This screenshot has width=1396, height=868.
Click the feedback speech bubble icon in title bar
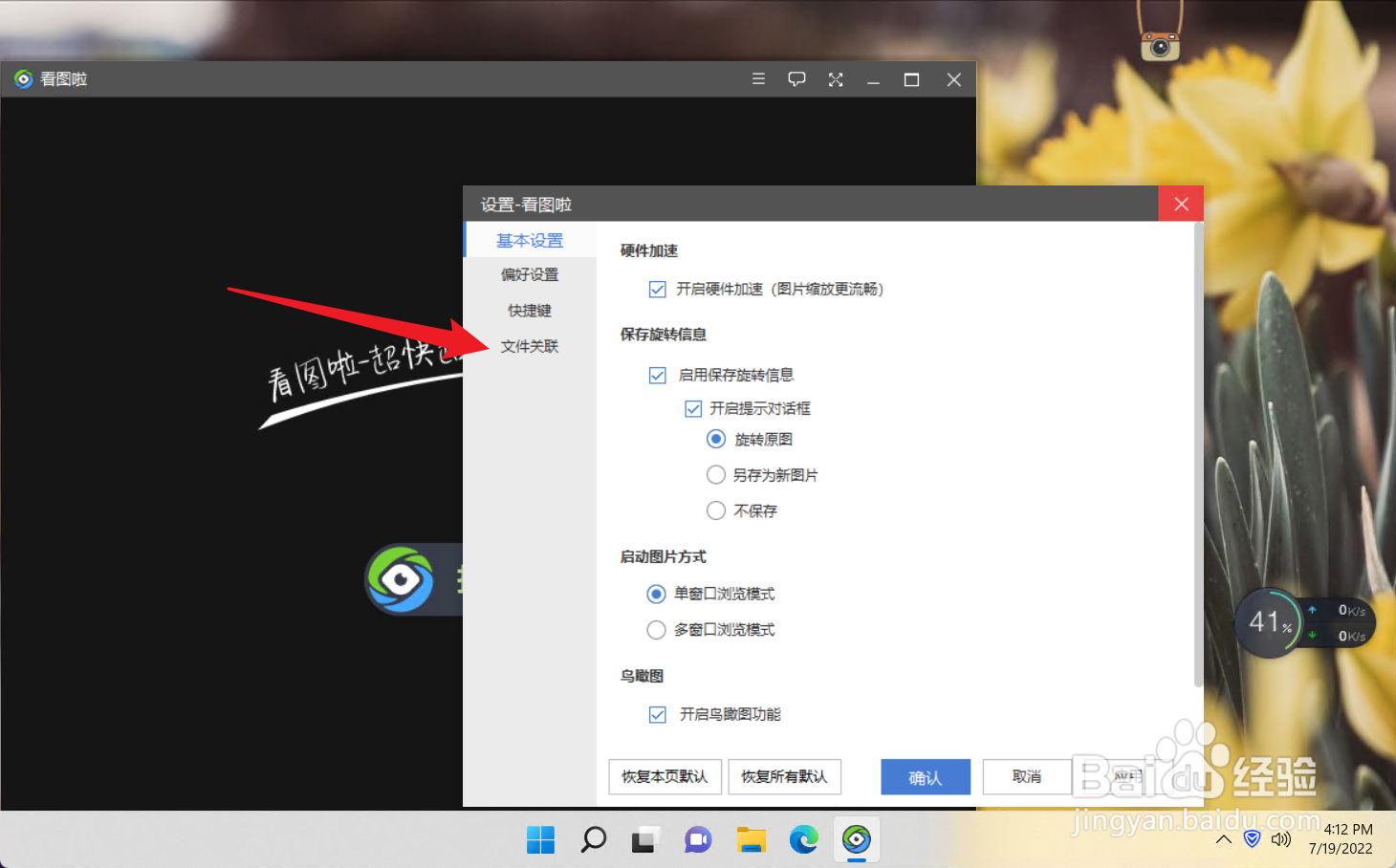click(796, 79)
